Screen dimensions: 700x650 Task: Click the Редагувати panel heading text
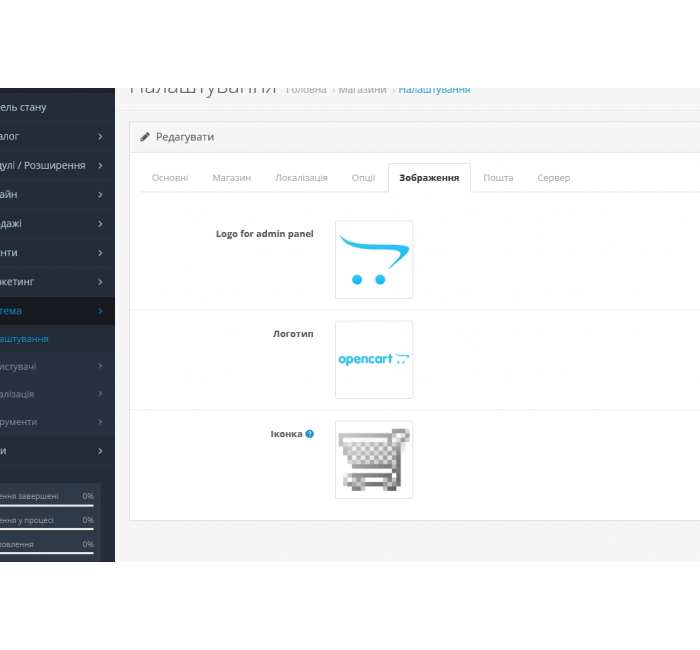click(185, 137)
